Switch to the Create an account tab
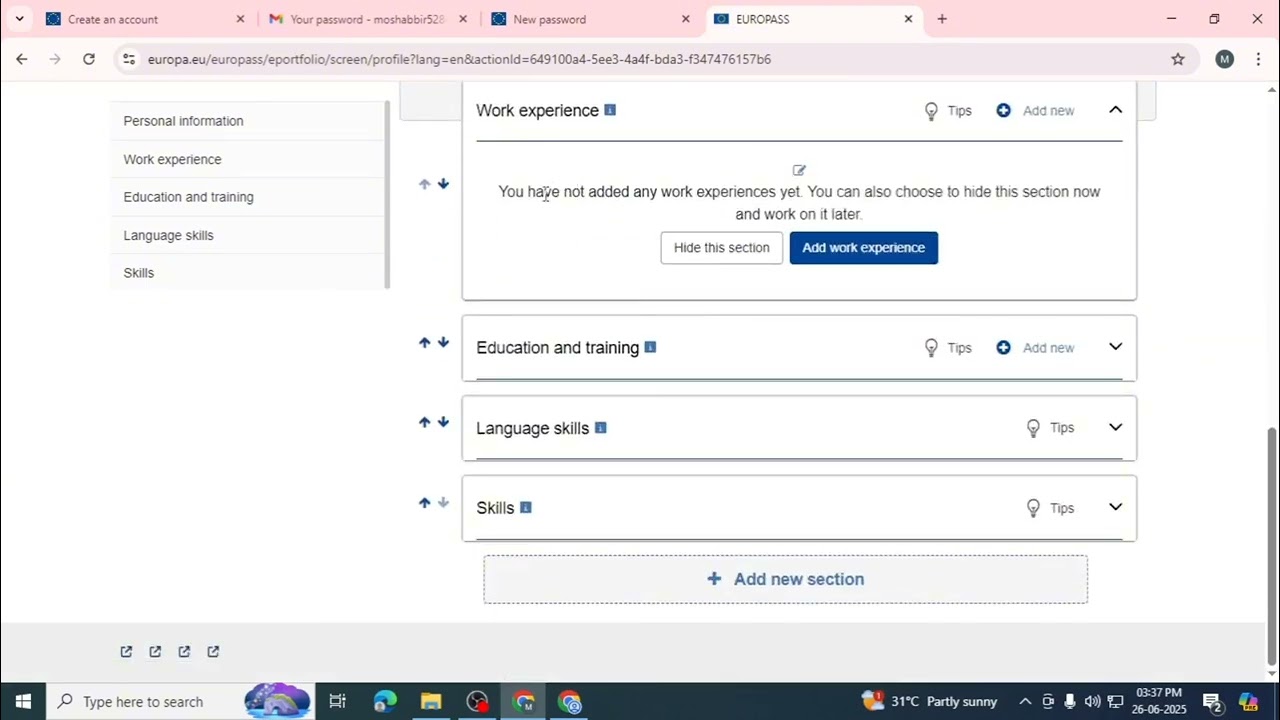 145,19
